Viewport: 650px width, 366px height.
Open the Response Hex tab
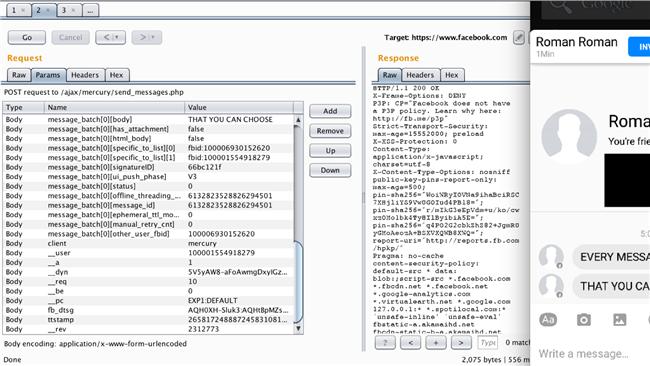click(x=452, y=75)
